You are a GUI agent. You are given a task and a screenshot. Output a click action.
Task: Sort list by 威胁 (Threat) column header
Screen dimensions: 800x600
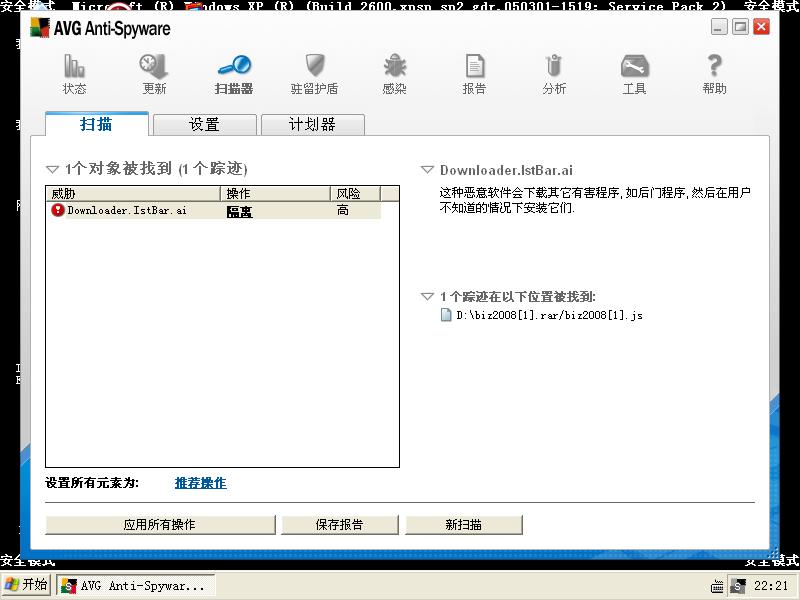[x=134, y=193]
